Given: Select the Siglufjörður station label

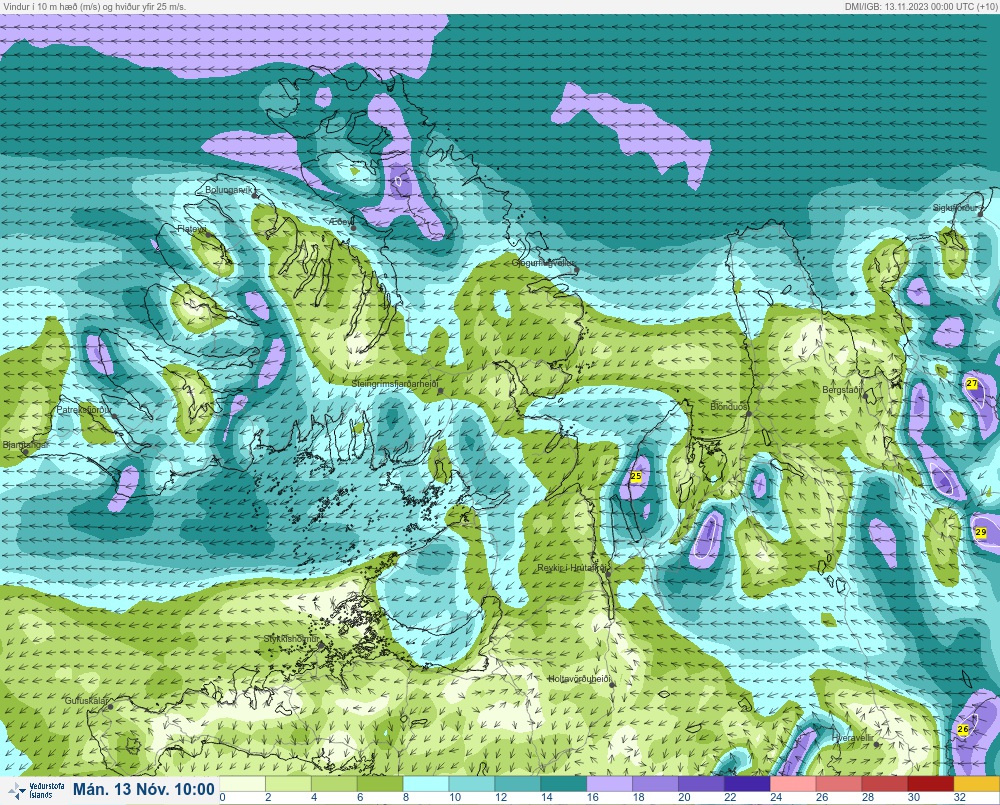Looking at the screenshot, I should point(955,208).
